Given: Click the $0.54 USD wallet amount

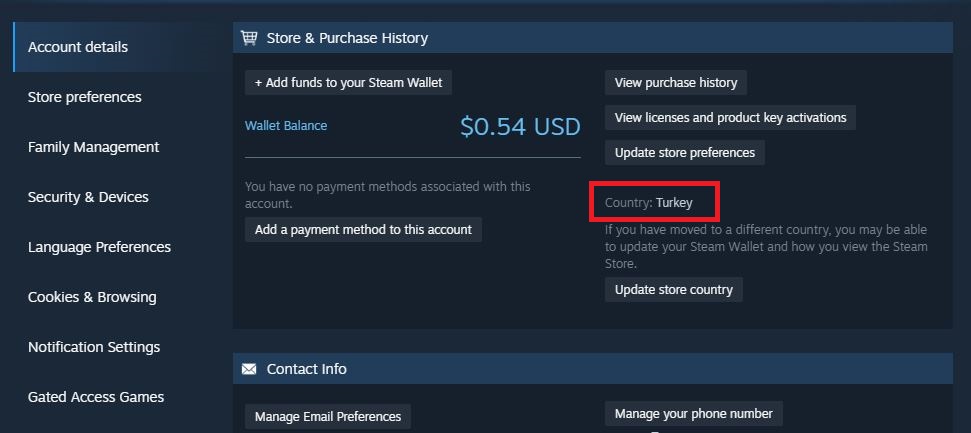Looking at the screenshot, I should point(520,127).
